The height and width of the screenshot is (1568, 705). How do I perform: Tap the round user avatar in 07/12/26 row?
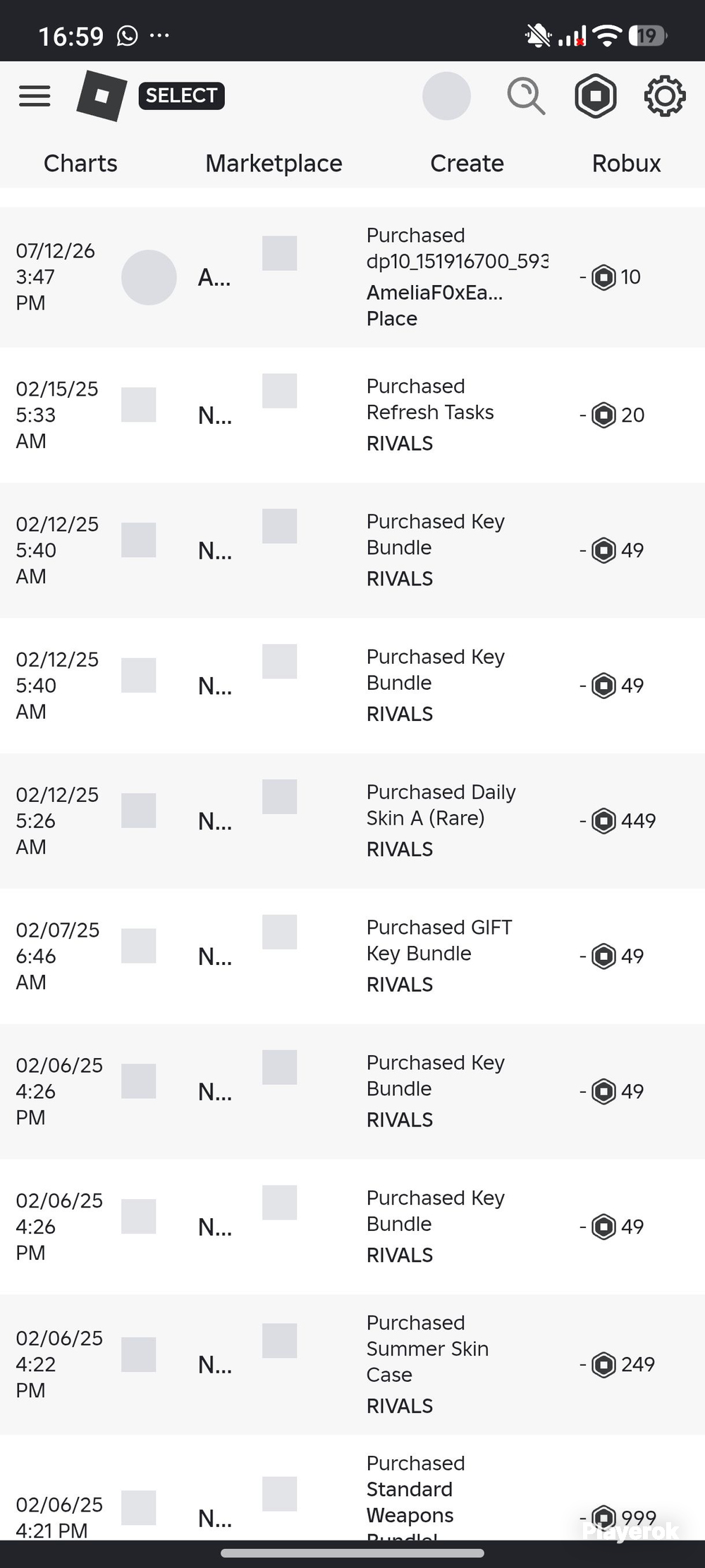pyautogui.click(x=149, y=277)
